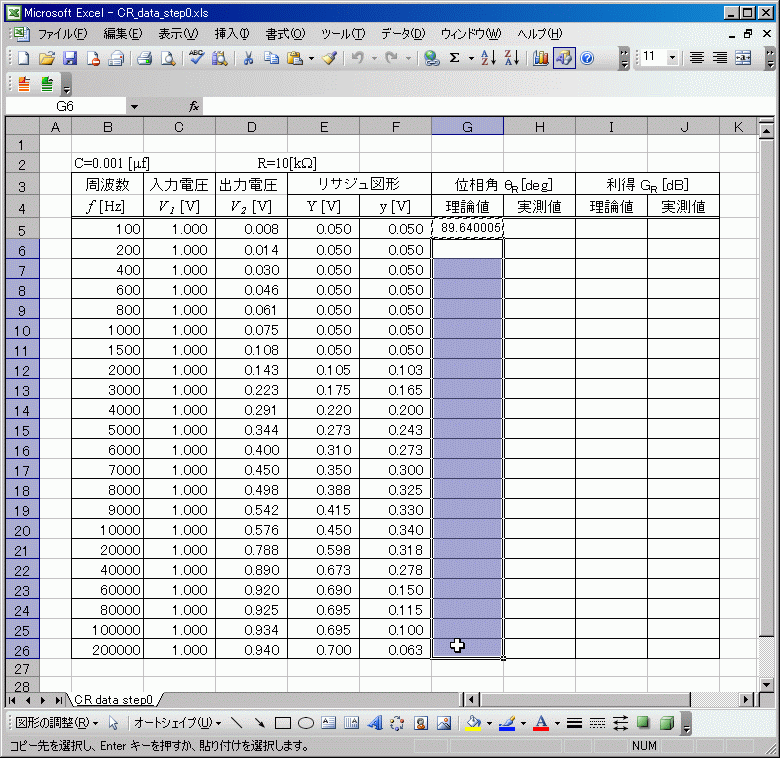Image resolution: width=780 pixels, height=758 pixels.
Task: Expand the AutoShapes (オートシェイプ) menu
Action: pyautogui.click(x=176, y=723)
